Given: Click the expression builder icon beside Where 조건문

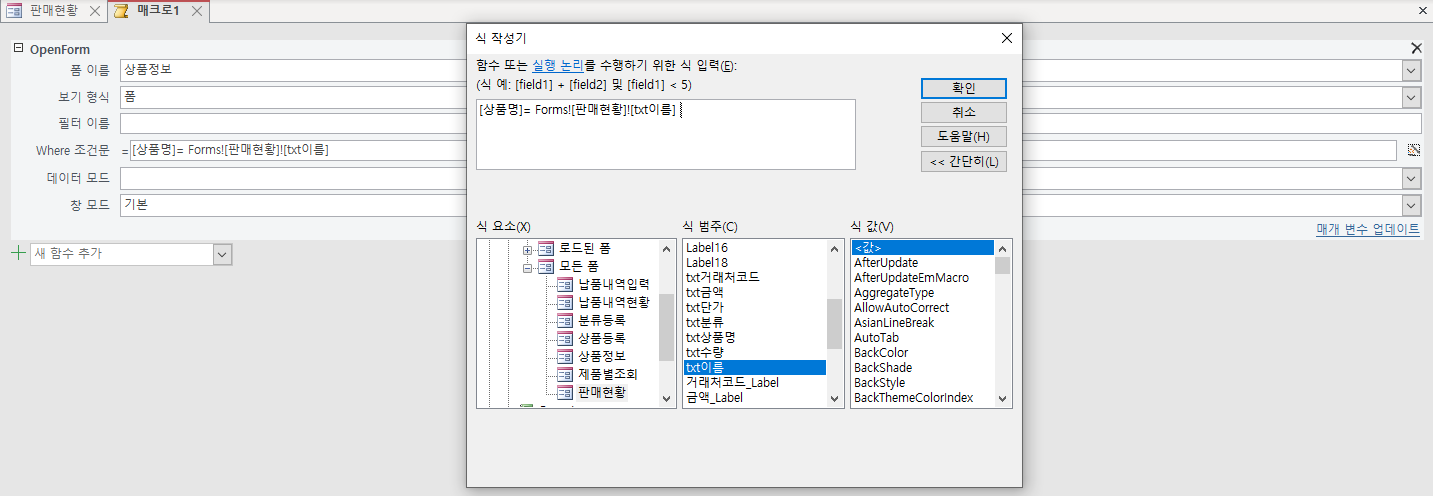Looking at the screenshot, I should point(1413,150).
